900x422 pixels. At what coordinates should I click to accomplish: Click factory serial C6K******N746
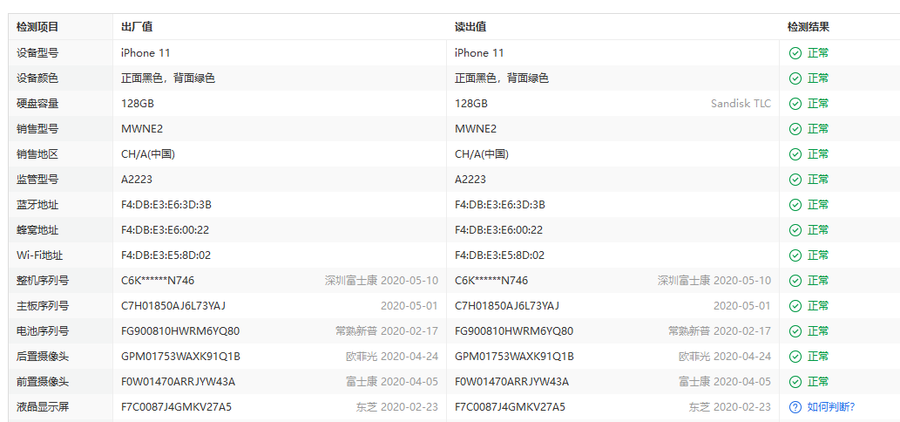click(157, 281)
